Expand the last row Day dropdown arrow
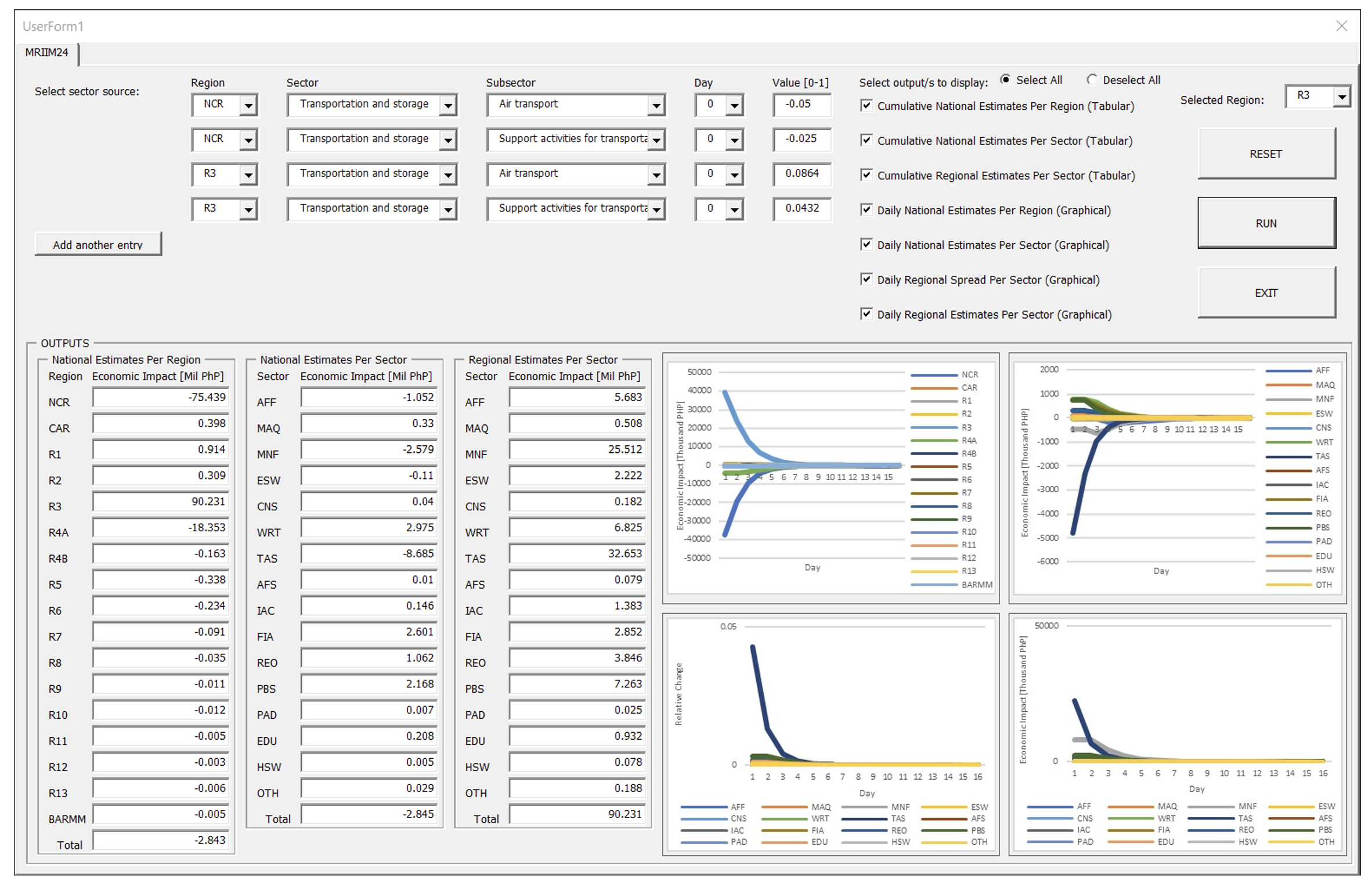Screen dimensions: 1372x879 coord(734,210)
